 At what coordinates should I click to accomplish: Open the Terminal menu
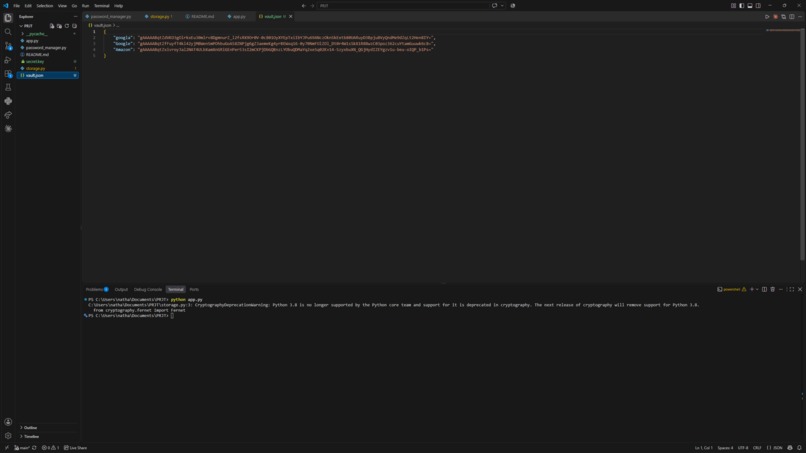101,6
